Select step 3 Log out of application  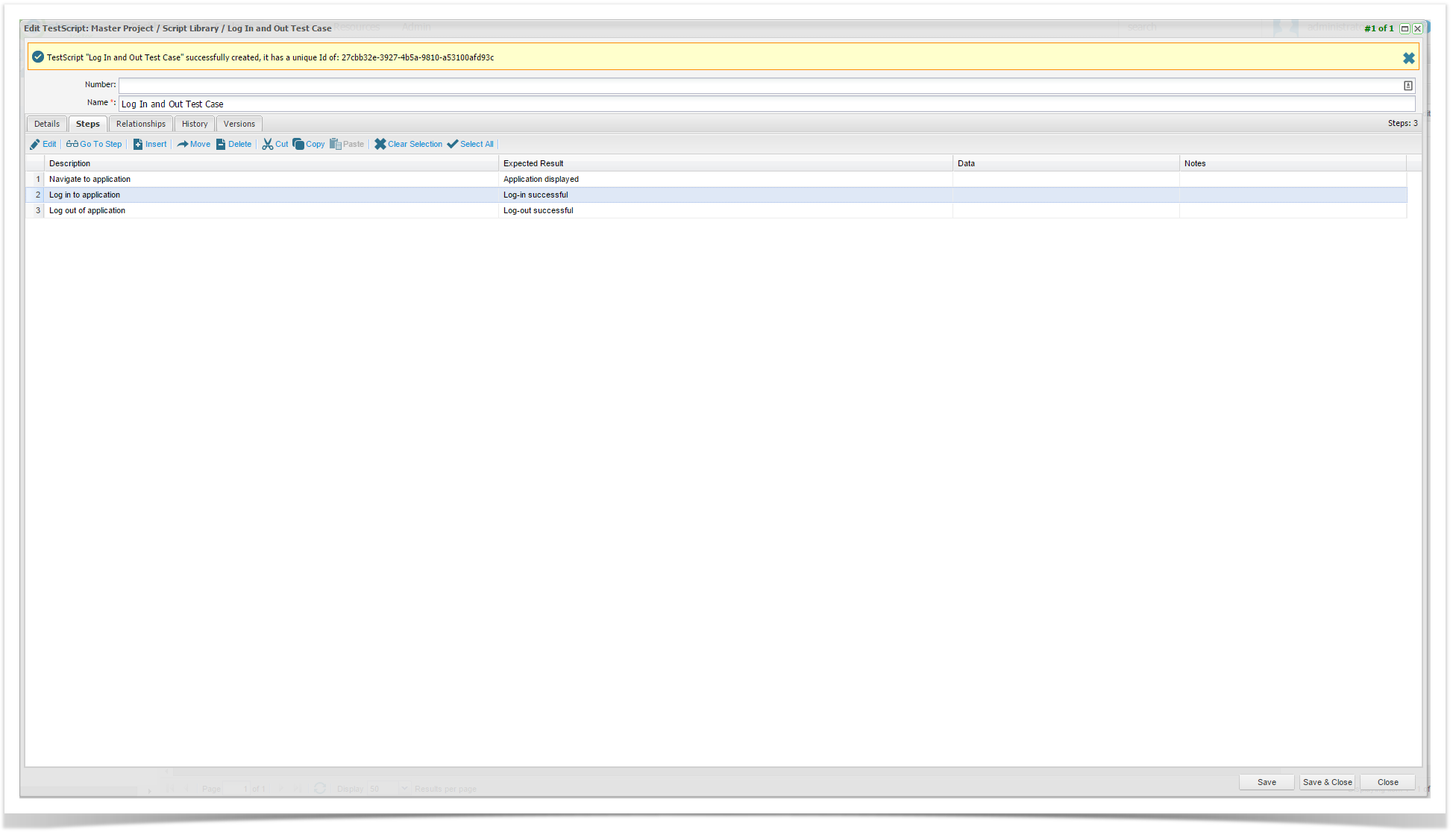coord(87,211)
